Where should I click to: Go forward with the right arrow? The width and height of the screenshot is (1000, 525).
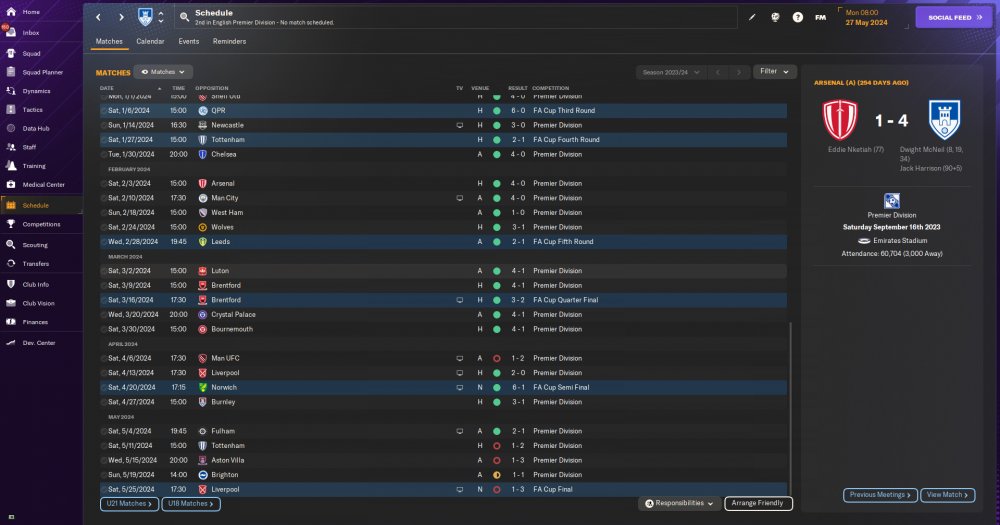coord(121,17)
